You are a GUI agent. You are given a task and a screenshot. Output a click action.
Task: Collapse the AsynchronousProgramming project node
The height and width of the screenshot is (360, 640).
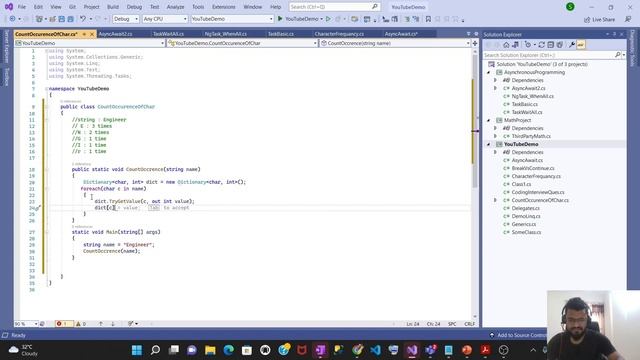point(489,72)
